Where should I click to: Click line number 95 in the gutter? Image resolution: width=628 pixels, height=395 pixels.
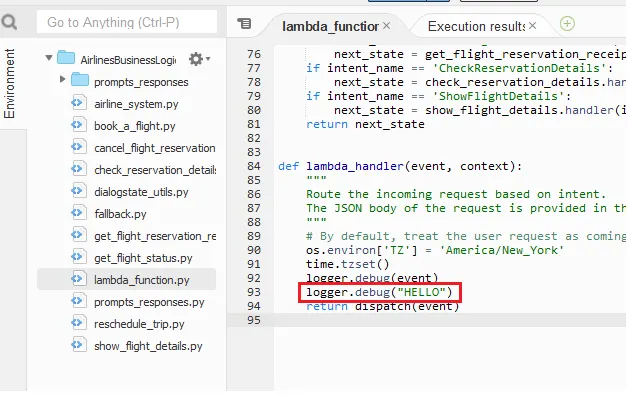point(254,320)
